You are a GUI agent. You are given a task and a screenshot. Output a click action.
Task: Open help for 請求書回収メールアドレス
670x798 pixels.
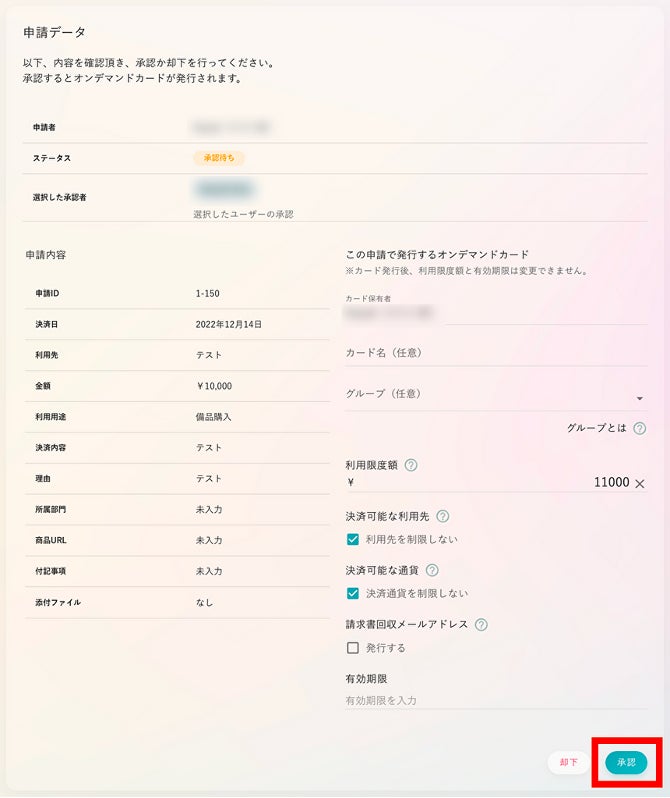click(481, 624)
